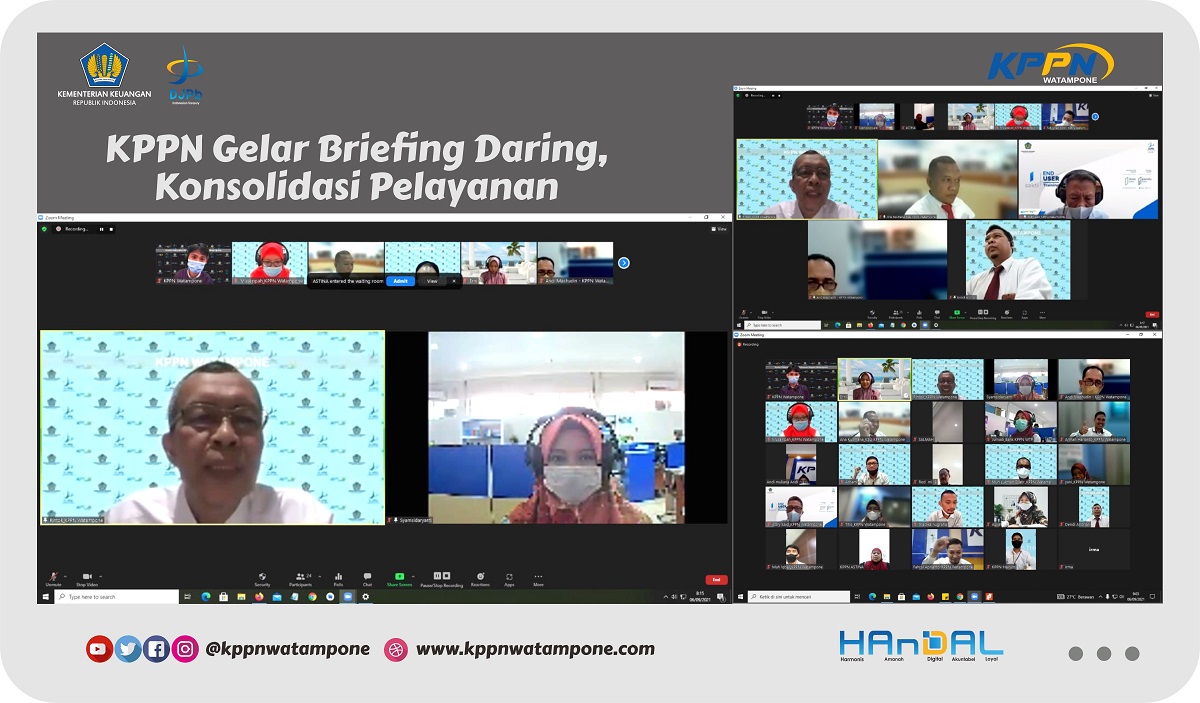This screenshot has width=1200, height=703.
Task: Unmute microphone in the large left Zoom window
Action: 53,578
